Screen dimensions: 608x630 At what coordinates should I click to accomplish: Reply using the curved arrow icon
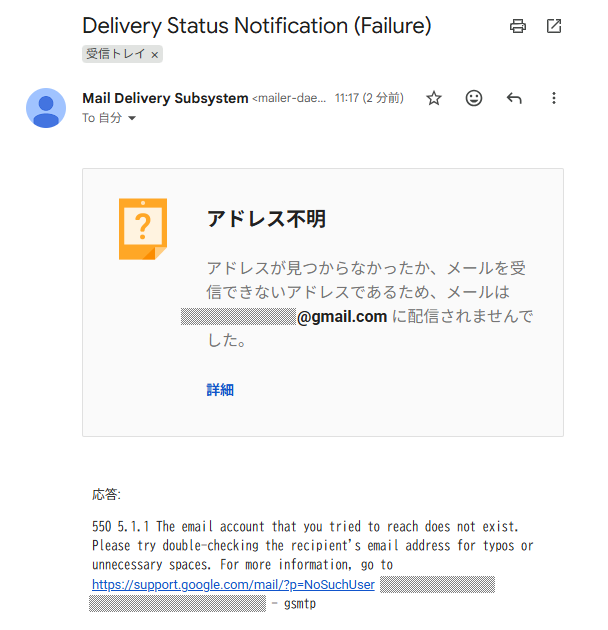(514, 98)
